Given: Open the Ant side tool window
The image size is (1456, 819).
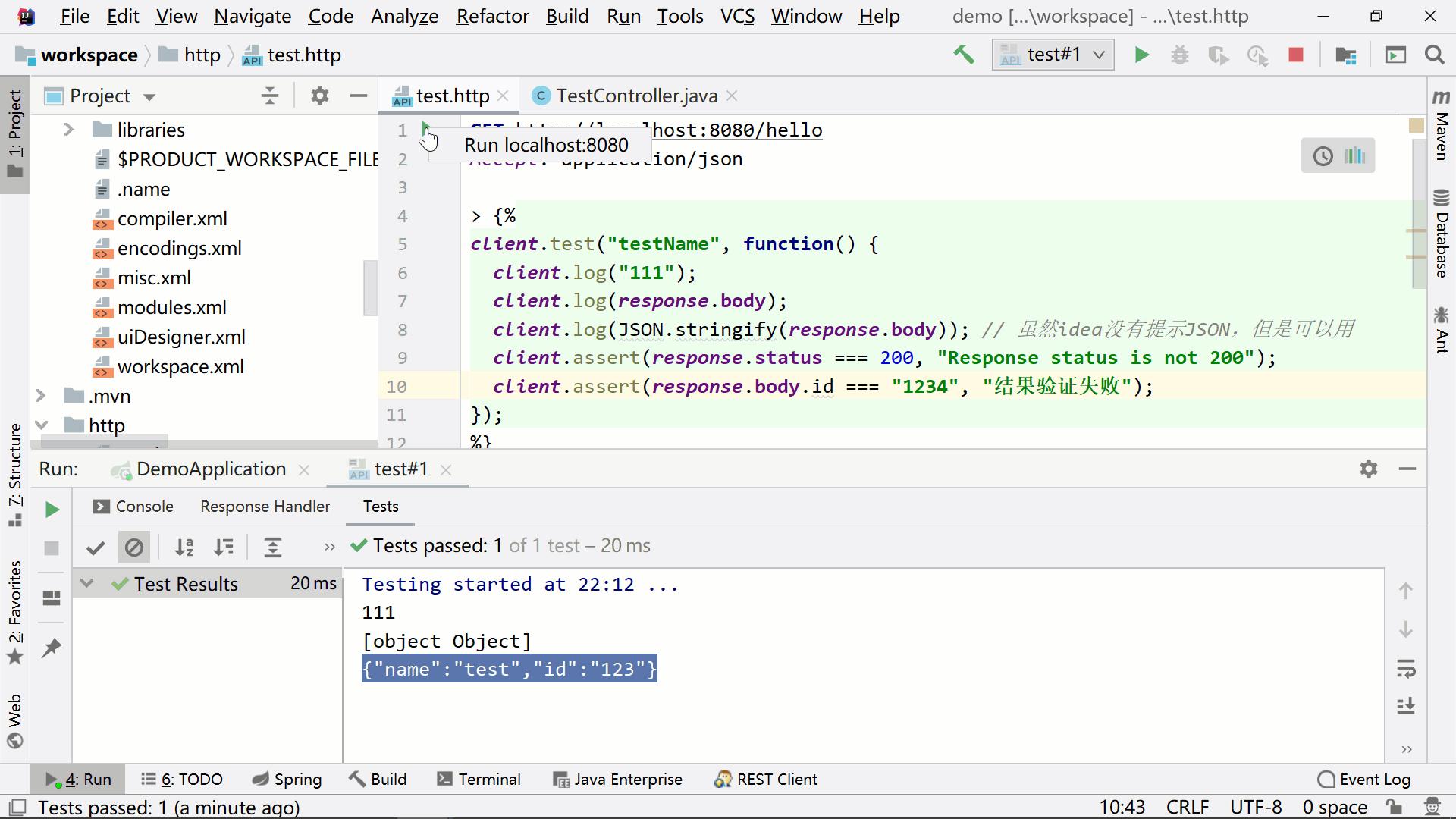Looking at the screenshot, I should coord(1441,329).
